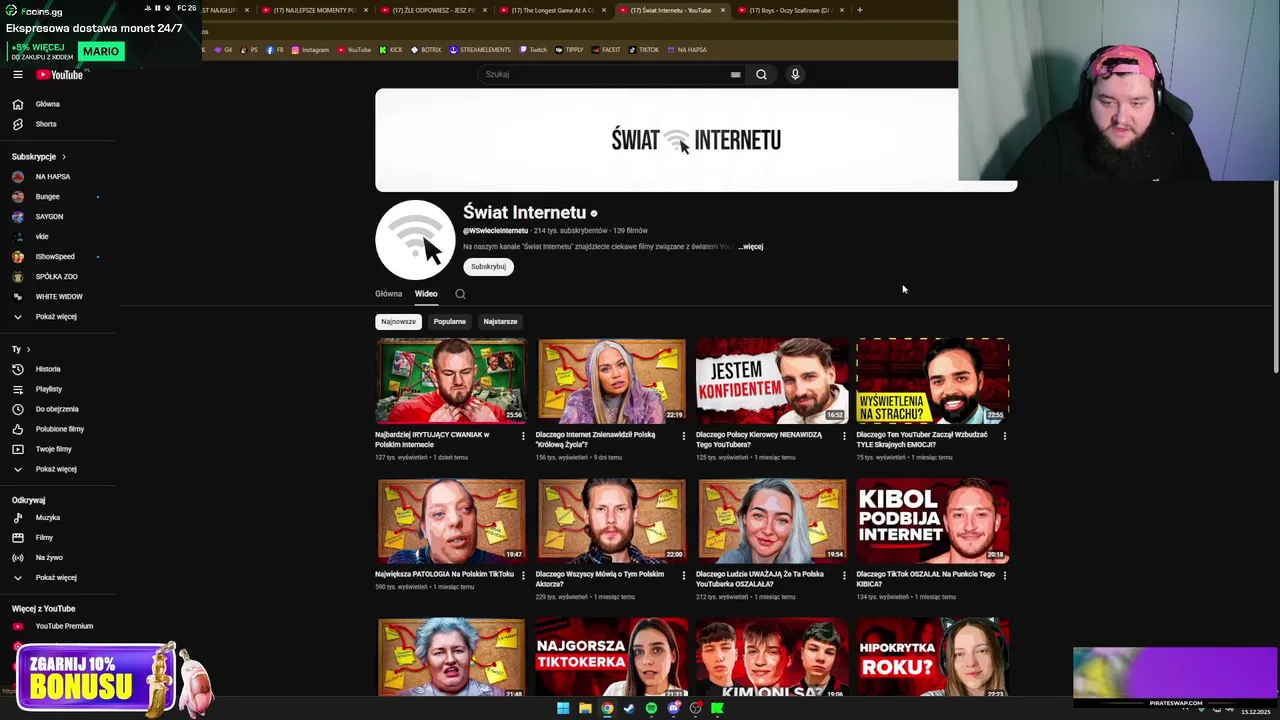Select the Popularne filter chip
Screen dimensions: 1280x720
(x=450, y=322)
